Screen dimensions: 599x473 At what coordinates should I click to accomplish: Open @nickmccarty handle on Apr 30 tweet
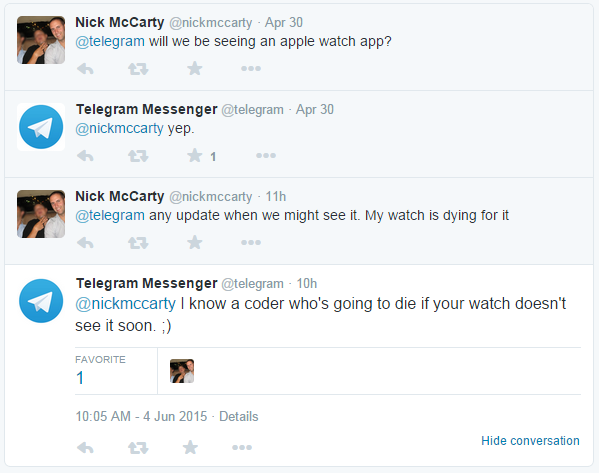[210, 23]
